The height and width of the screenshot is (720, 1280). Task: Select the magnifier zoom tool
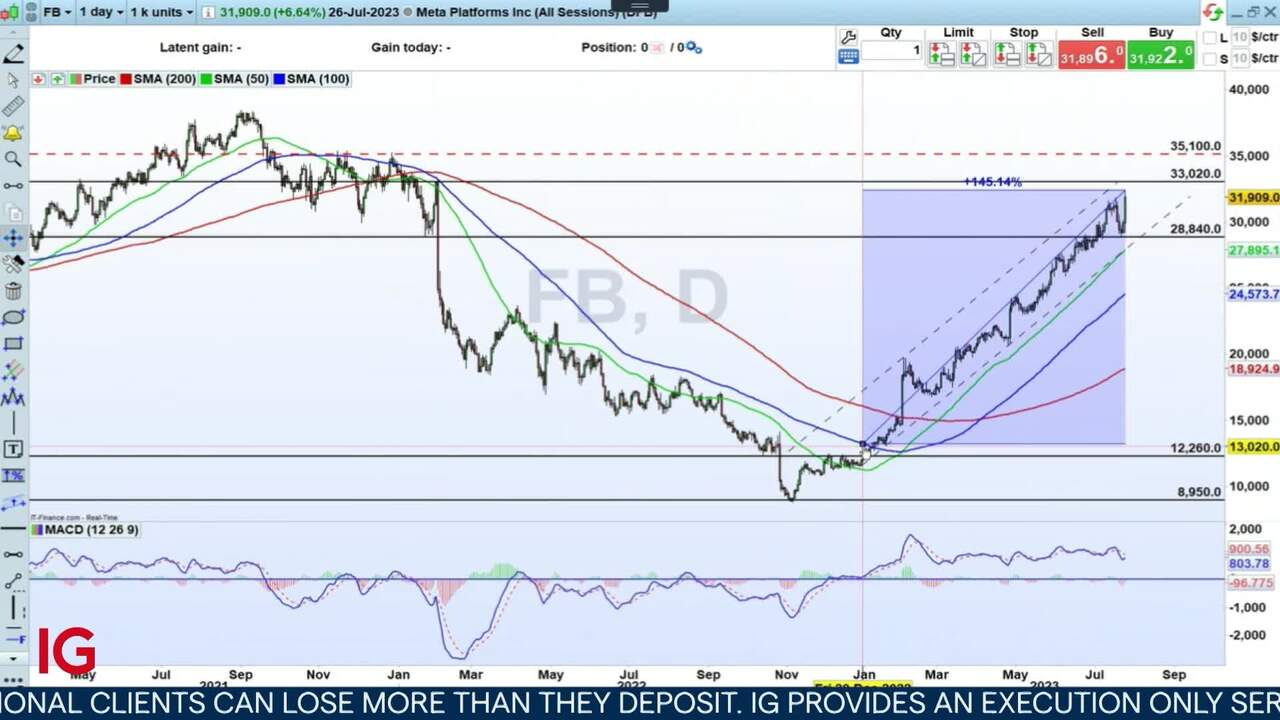13,159
